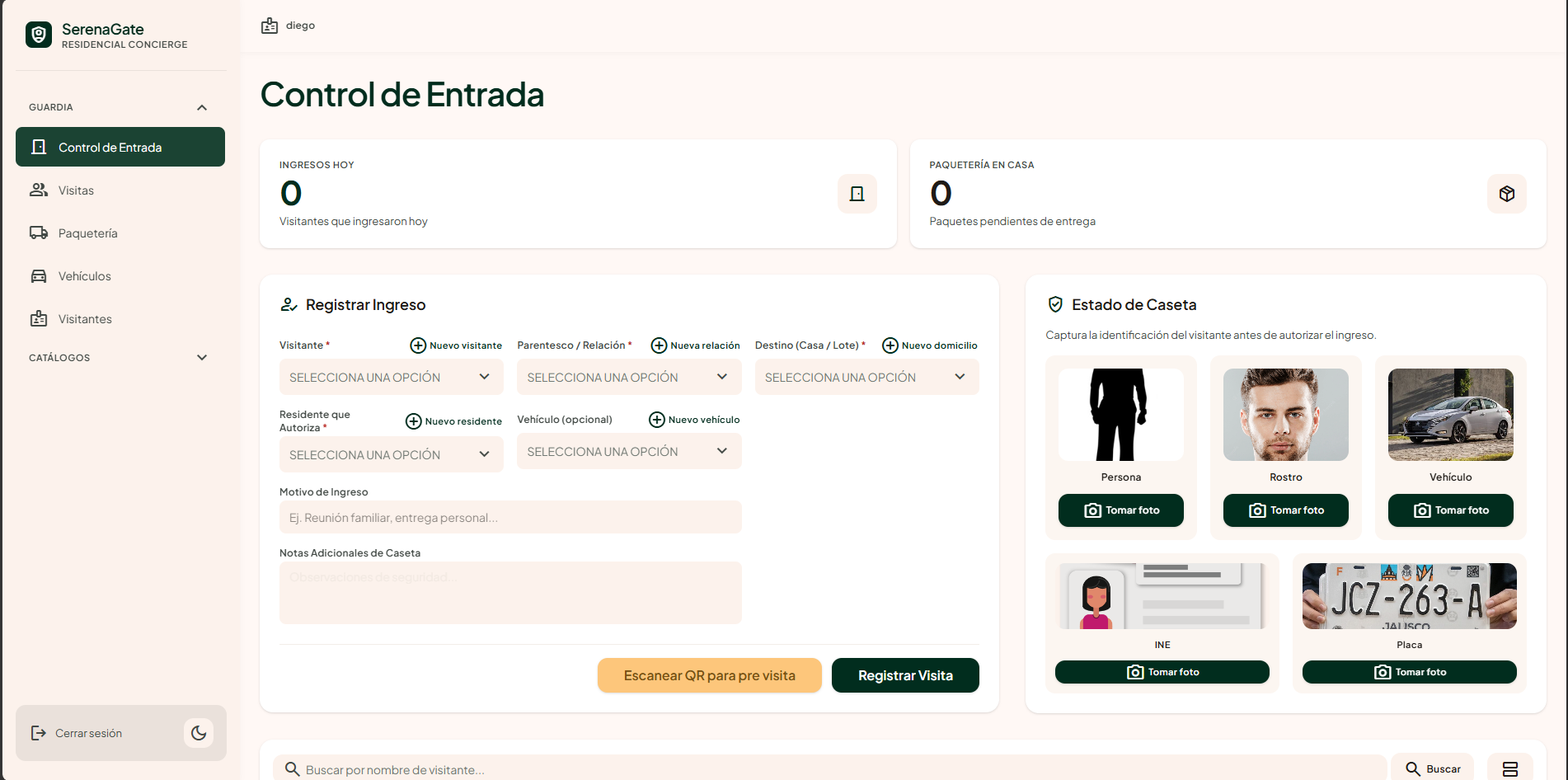Select Control de Entrada in sidebar

pyautogui.click(x=120, y=147)
